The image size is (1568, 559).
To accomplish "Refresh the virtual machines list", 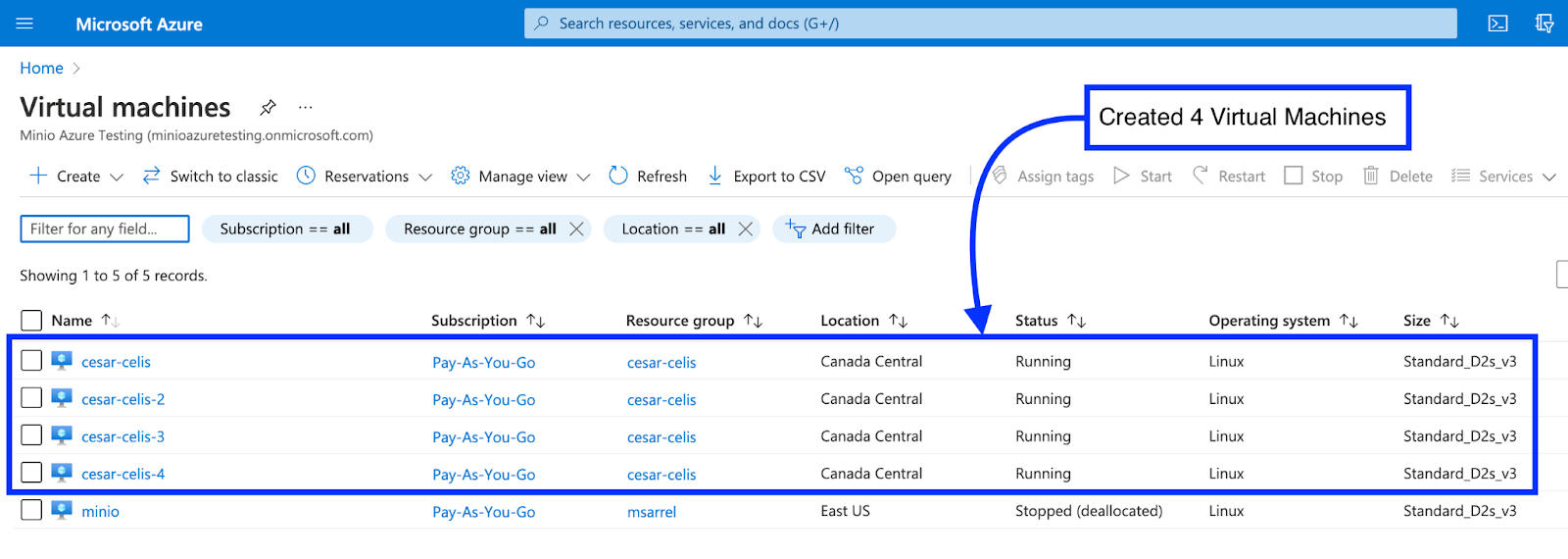I will [648, 177].
